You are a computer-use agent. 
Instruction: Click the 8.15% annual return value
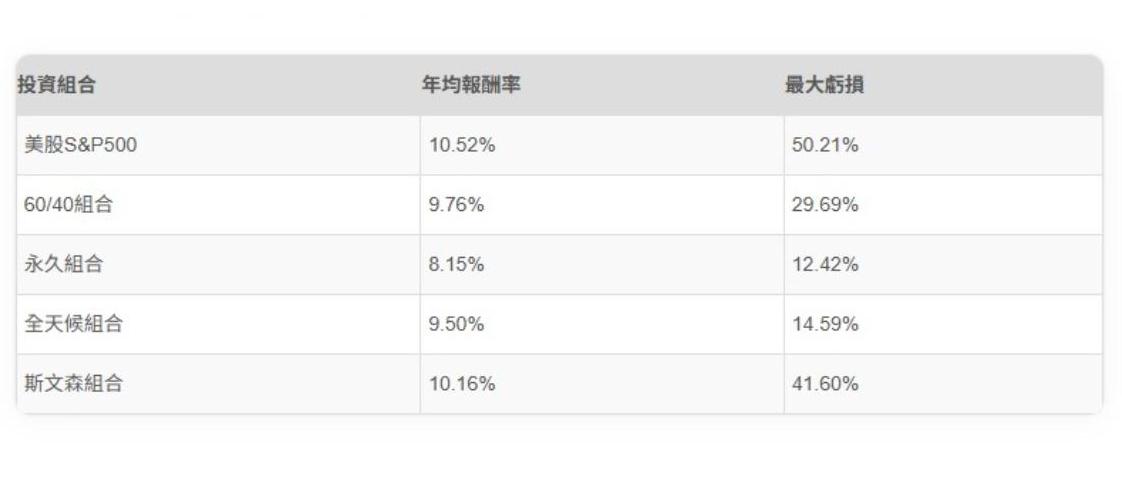[x=457, y=265]
